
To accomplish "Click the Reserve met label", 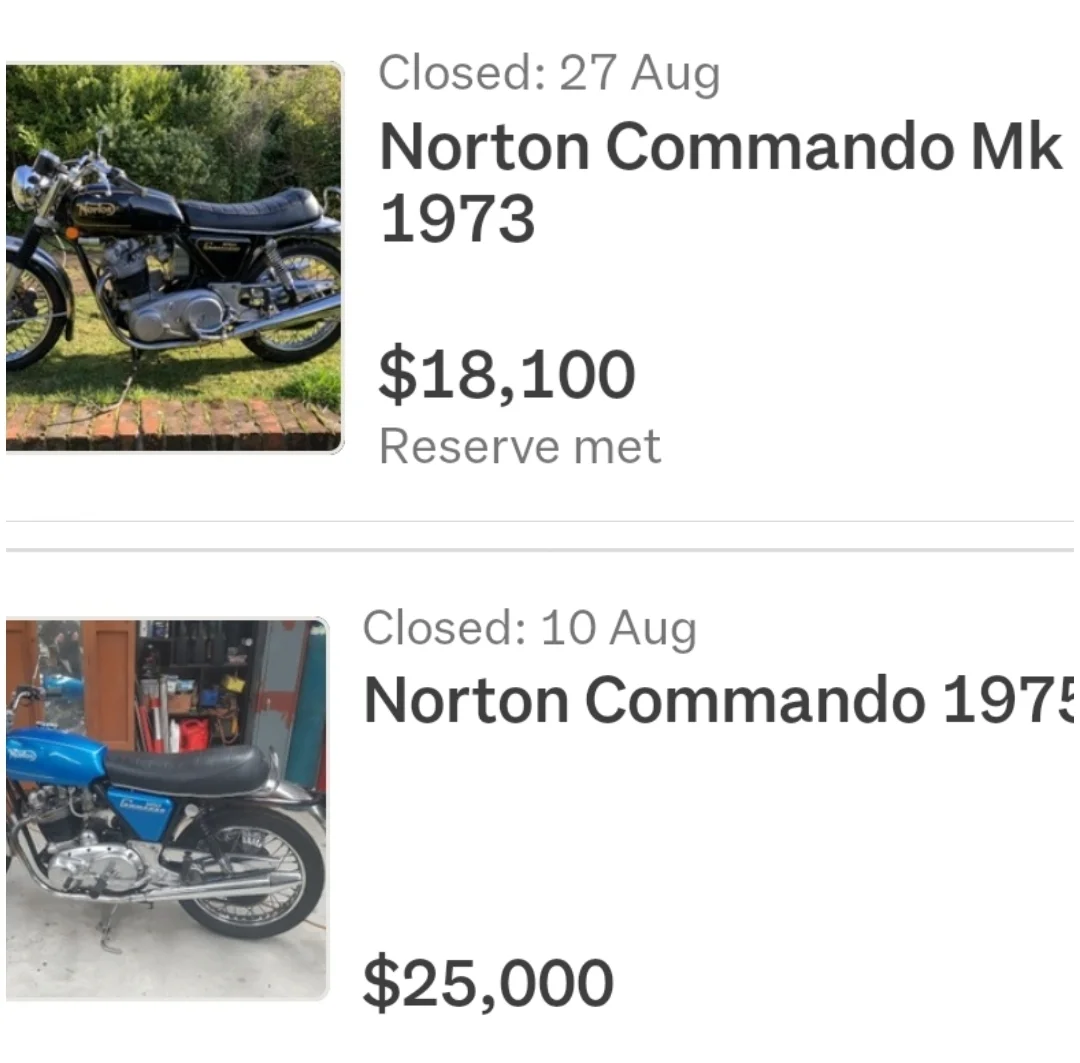I will click(520, 446).
